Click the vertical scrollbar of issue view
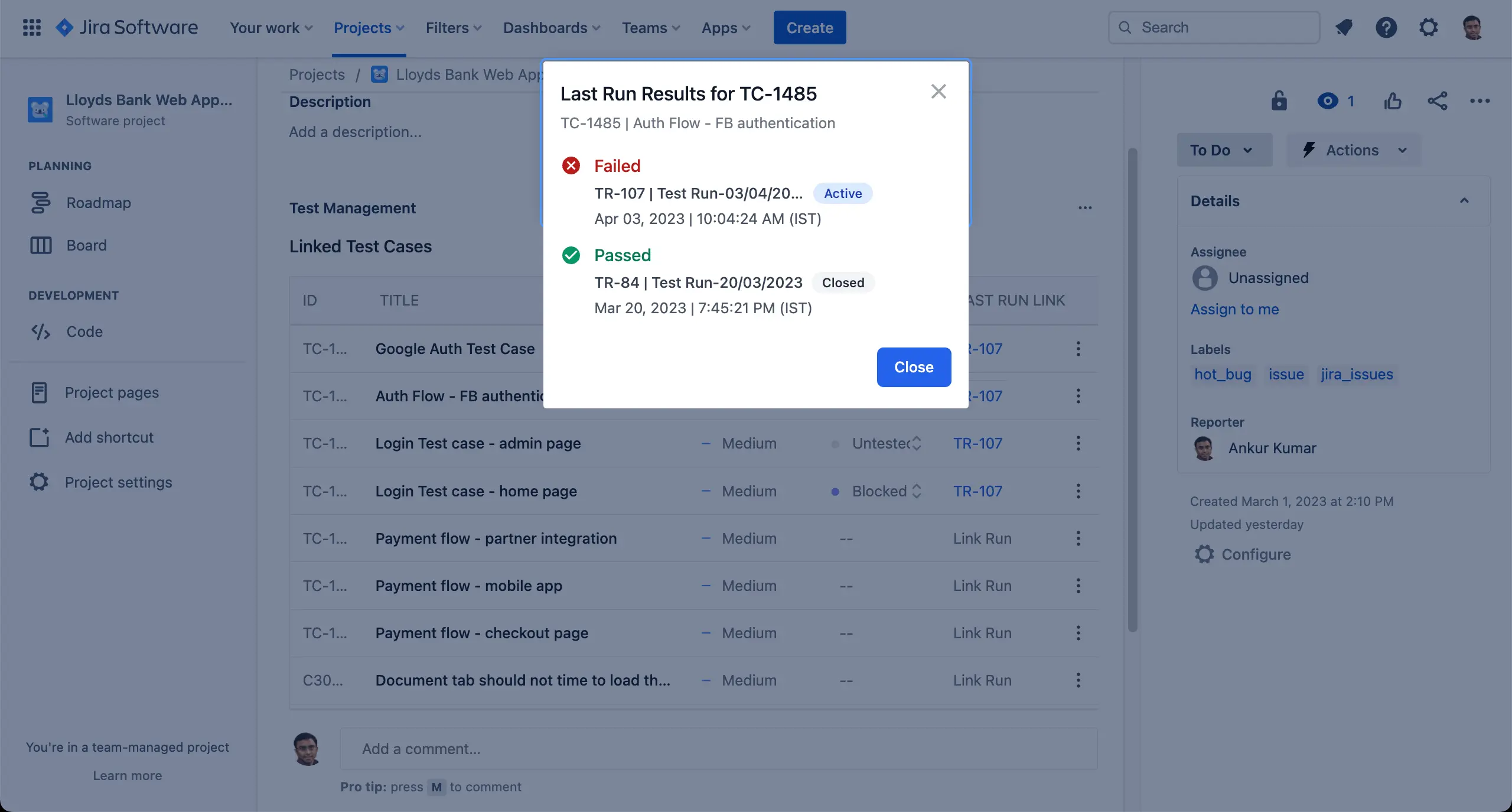Screen dimensions: 1512x812 click(1132, 390)
